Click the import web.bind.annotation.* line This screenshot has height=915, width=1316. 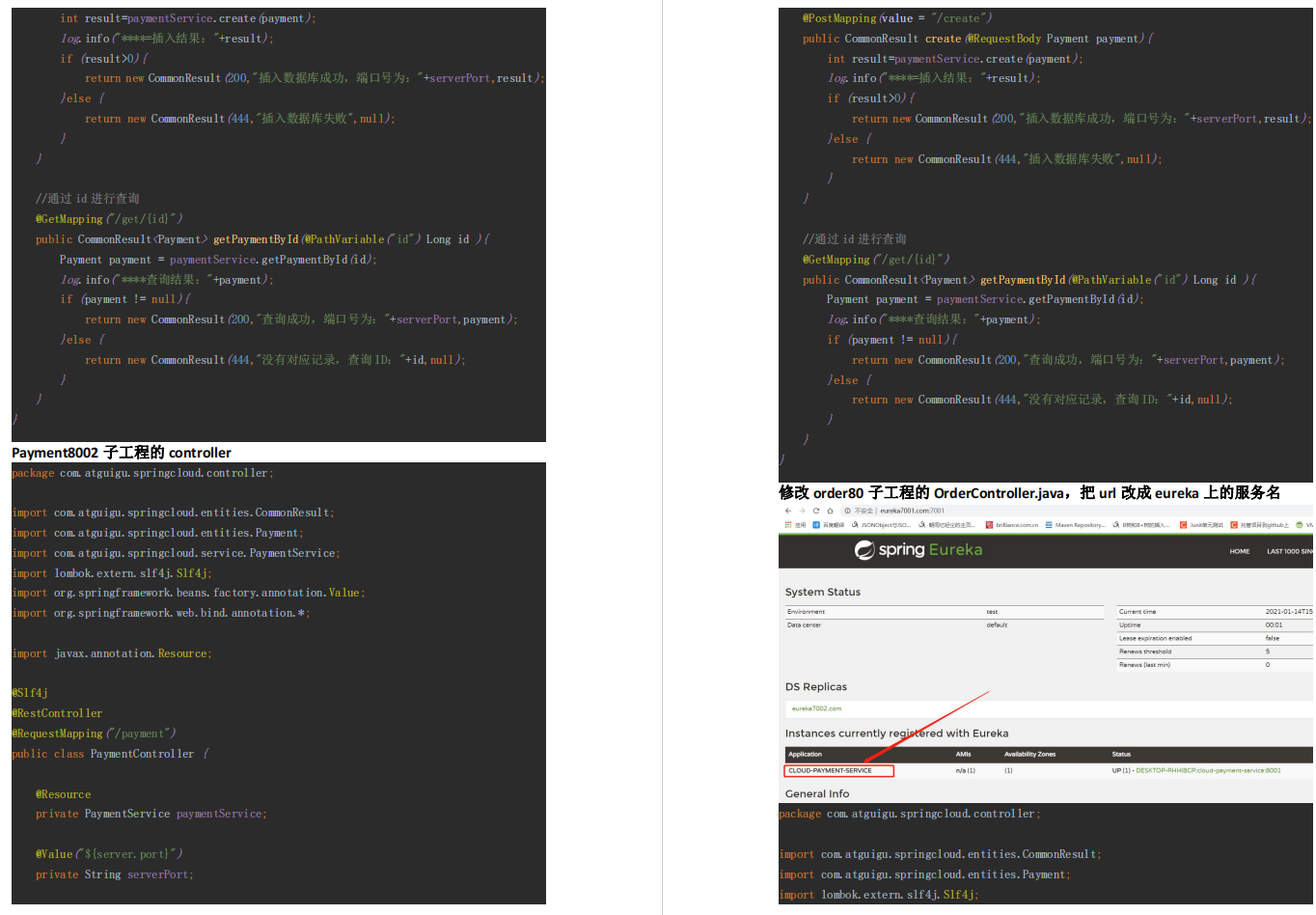click(x=161, y=613)
